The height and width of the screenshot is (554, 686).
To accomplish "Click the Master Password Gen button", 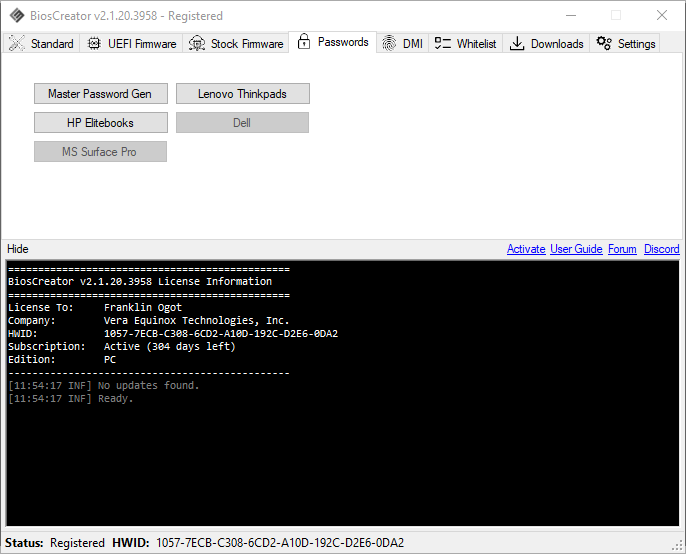I will coord(101,94).
